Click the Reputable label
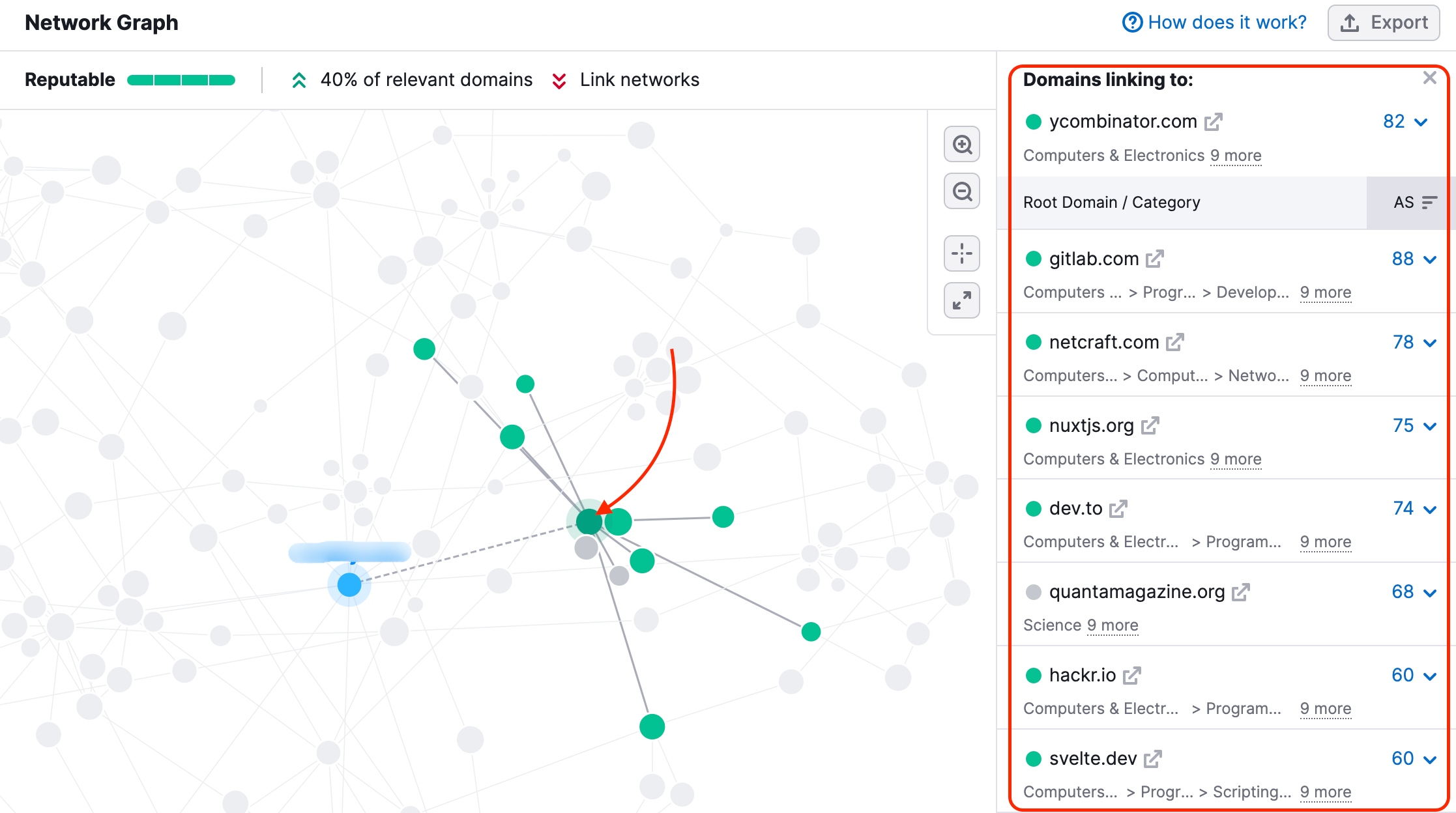The height and width of the screenshot is (813, 1456). (70, 79)
